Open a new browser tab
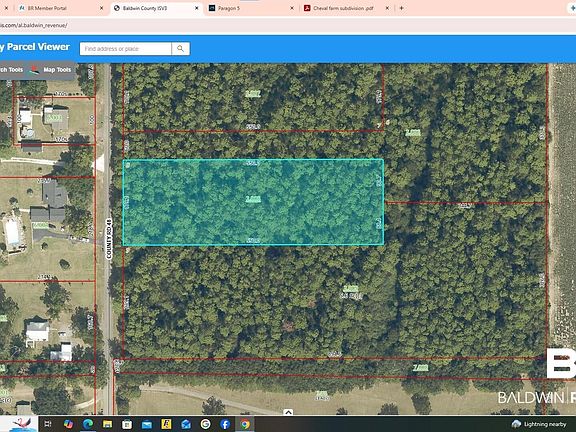This screenshot has height=432, width=576. click(x=402, y=8)
